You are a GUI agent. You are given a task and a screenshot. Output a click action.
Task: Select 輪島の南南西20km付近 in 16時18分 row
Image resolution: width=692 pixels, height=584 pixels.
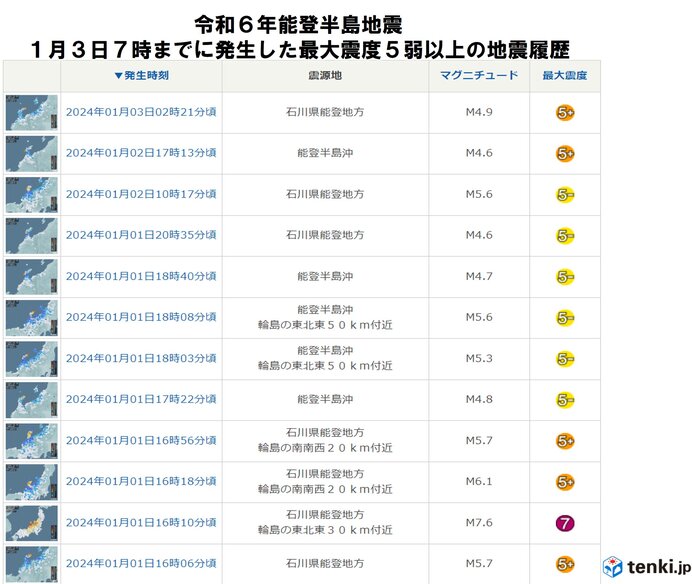[x=325, y=489]
